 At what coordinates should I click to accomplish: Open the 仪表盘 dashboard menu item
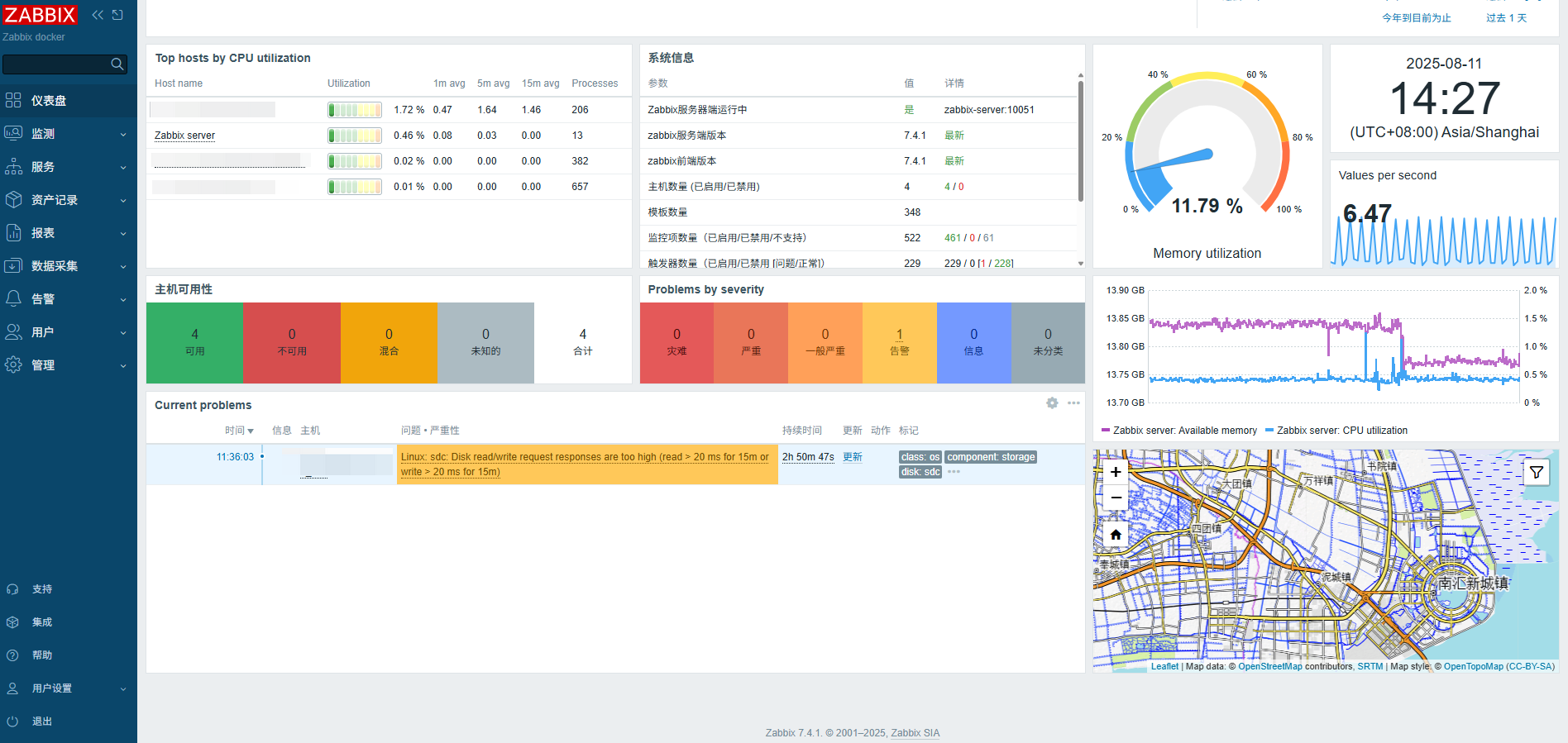click(x=69, y=100)
